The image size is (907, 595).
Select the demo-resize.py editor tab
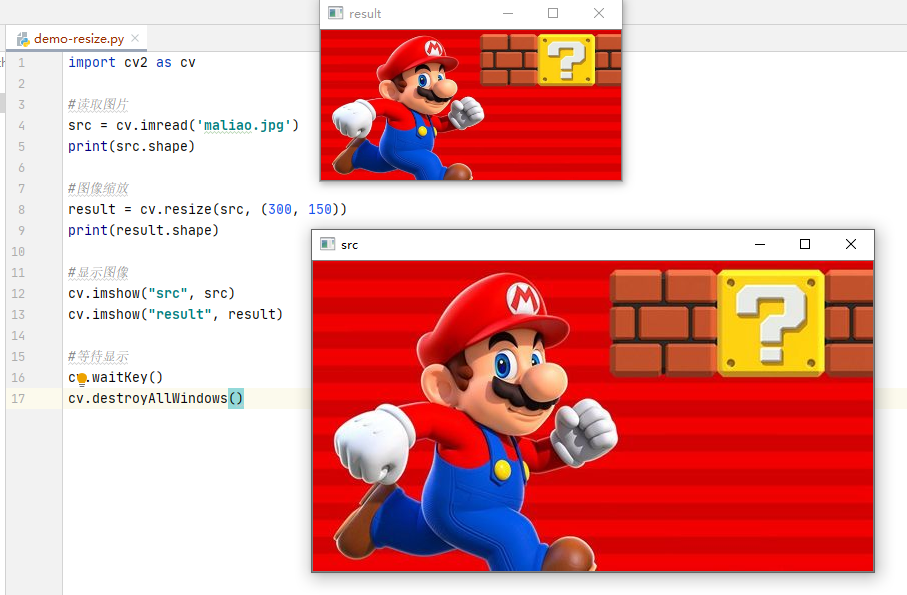(x=76, y=39)
